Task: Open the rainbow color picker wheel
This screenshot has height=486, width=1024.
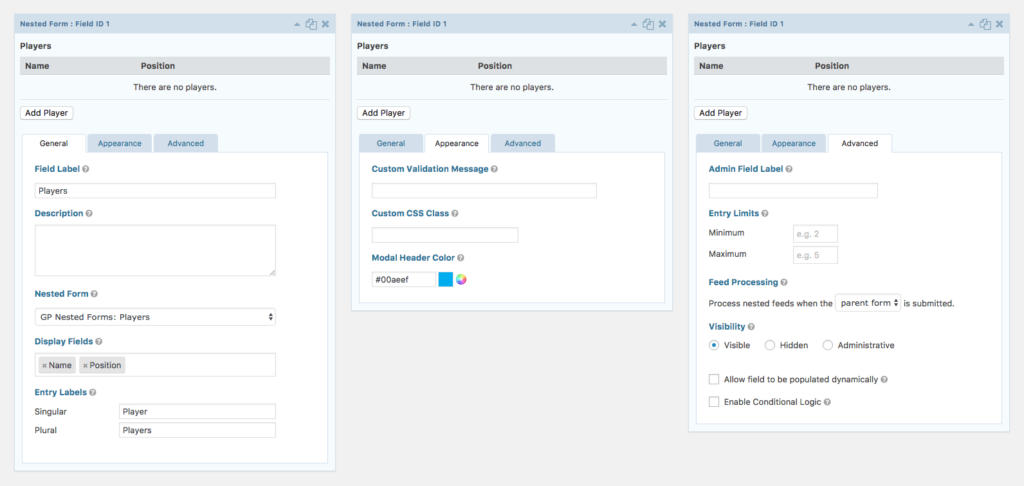Action: [462, 280]
